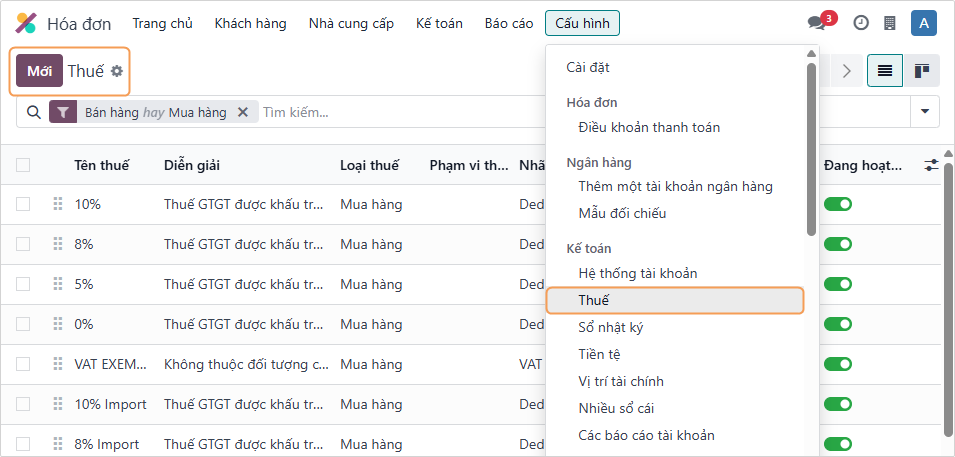This screenshot has height=457, width=955.
Task: Click the Mới button
Action: click(40, 71)
